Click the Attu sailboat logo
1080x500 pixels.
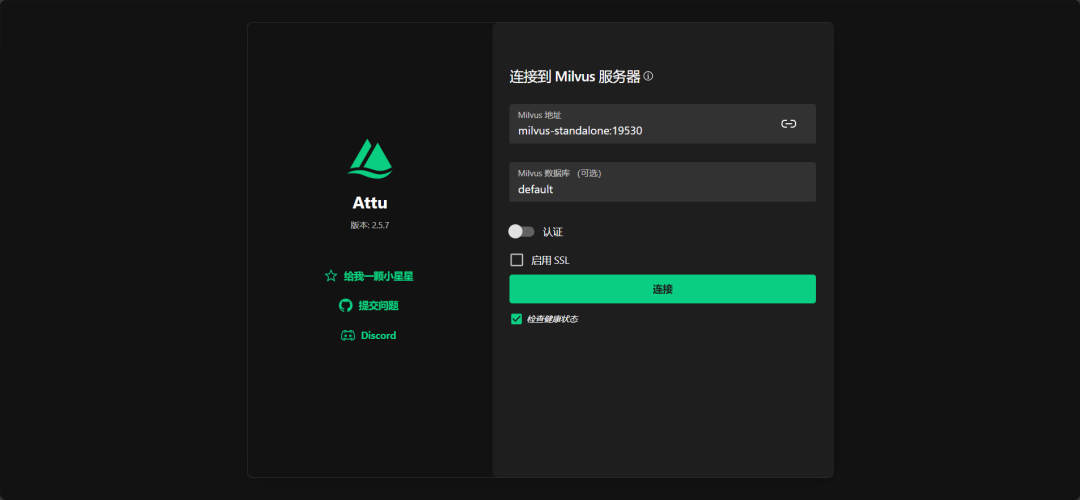[x=370, y=158]
